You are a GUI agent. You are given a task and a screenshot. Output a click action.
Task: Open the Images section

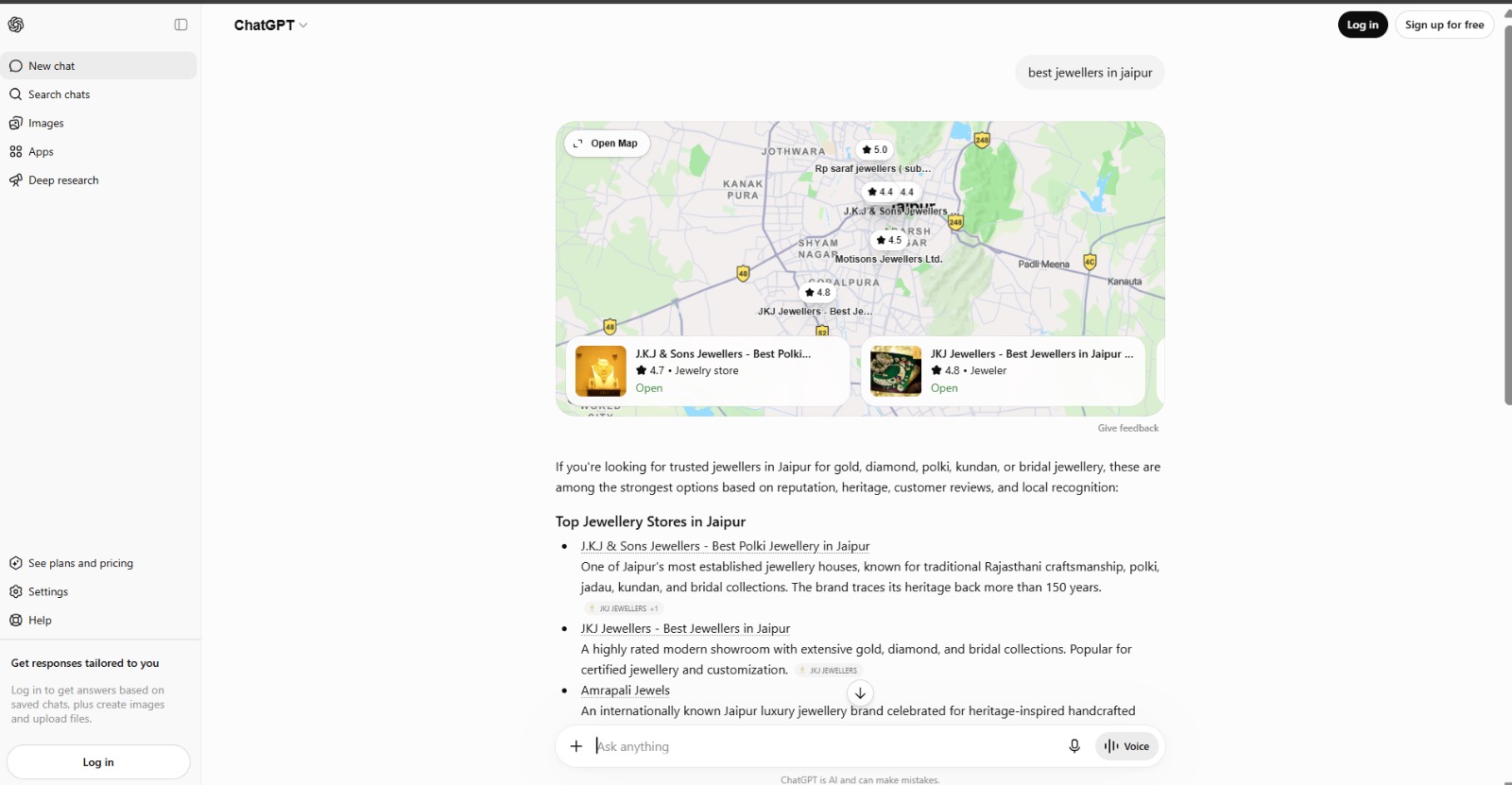coord(100,123)
